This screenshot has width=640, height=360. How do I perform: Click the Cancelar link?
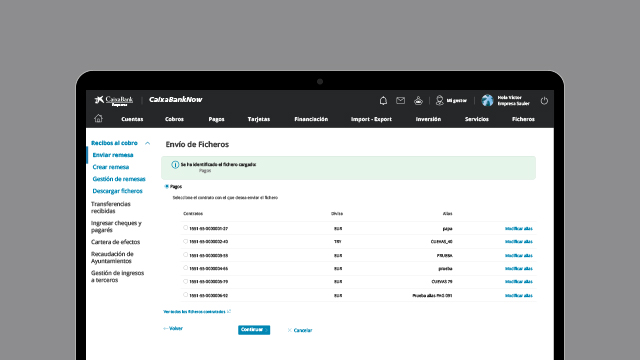coord(300,330)
